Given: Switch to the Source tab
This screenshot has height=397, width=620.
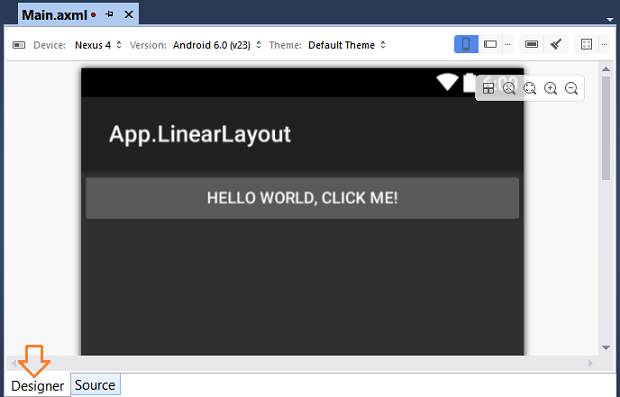Looking at the screenshot, I should click(x=95, y=385).
